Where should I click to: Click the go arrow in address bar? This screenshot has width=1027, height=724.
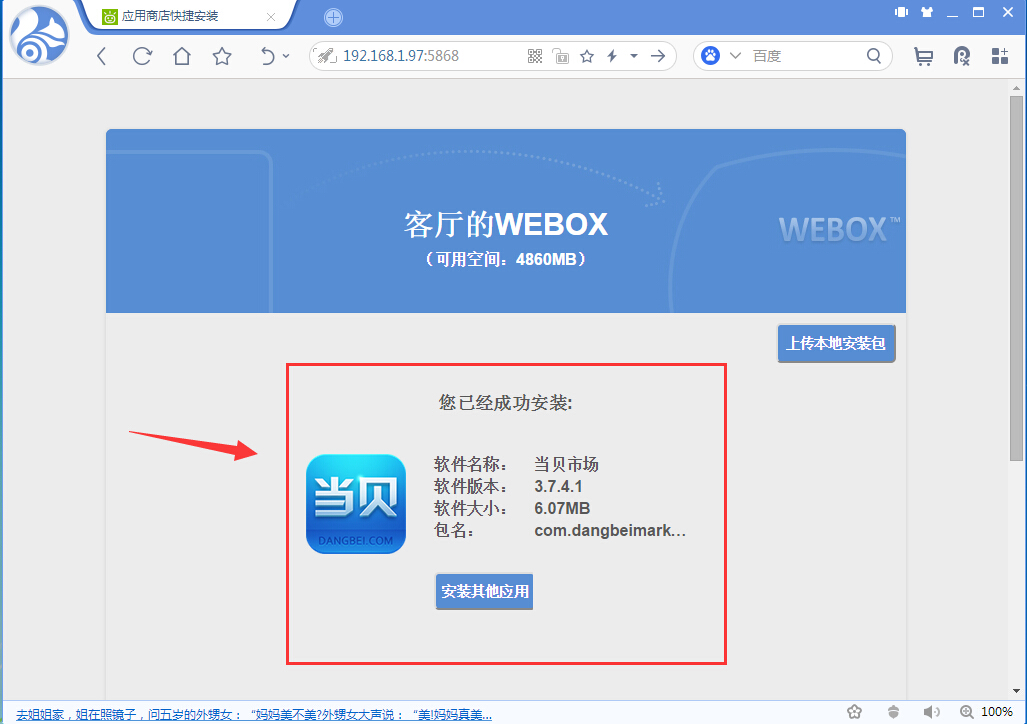[x=658, y=56]
